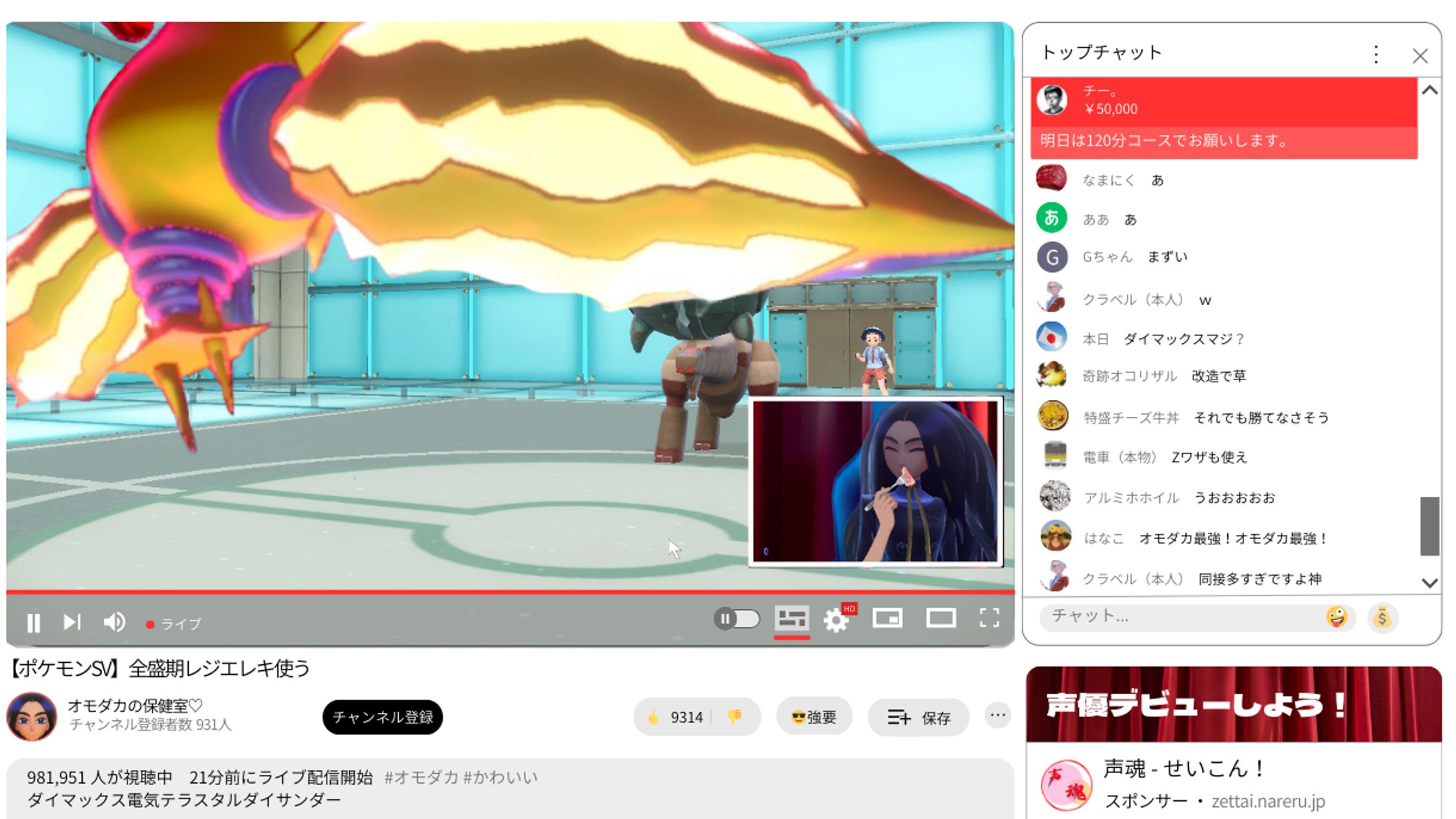Open video settings gear
The height and width of the screenshot is (819, 1456).
point(836,620)
